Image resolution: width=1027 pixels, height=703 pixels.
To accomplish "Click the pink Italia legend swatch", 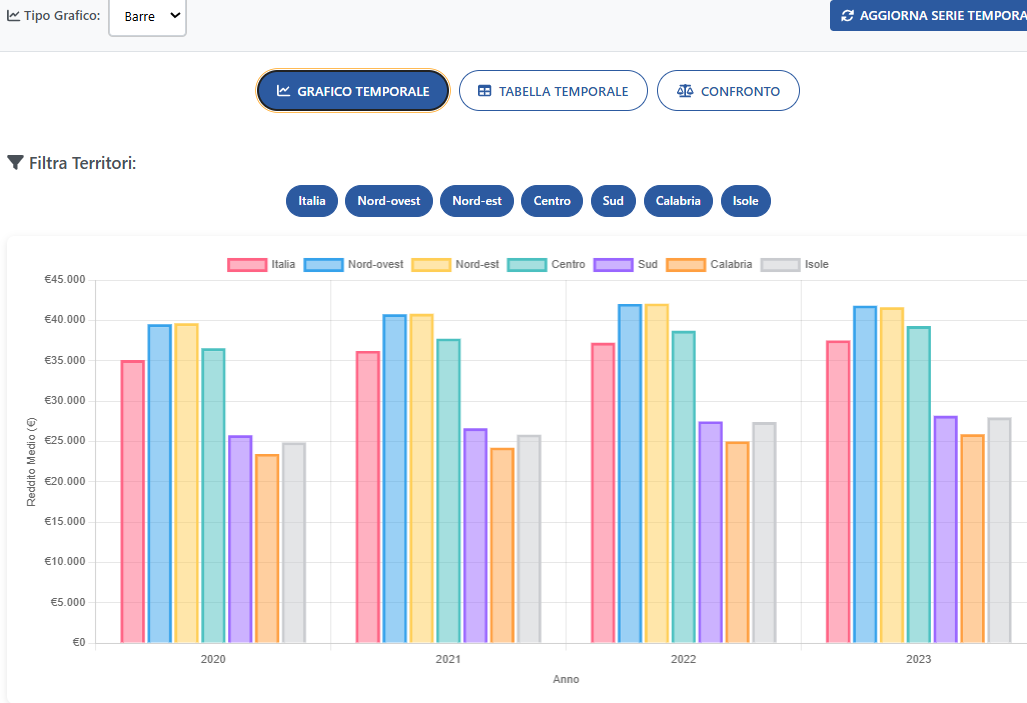I will pos(247,265).
